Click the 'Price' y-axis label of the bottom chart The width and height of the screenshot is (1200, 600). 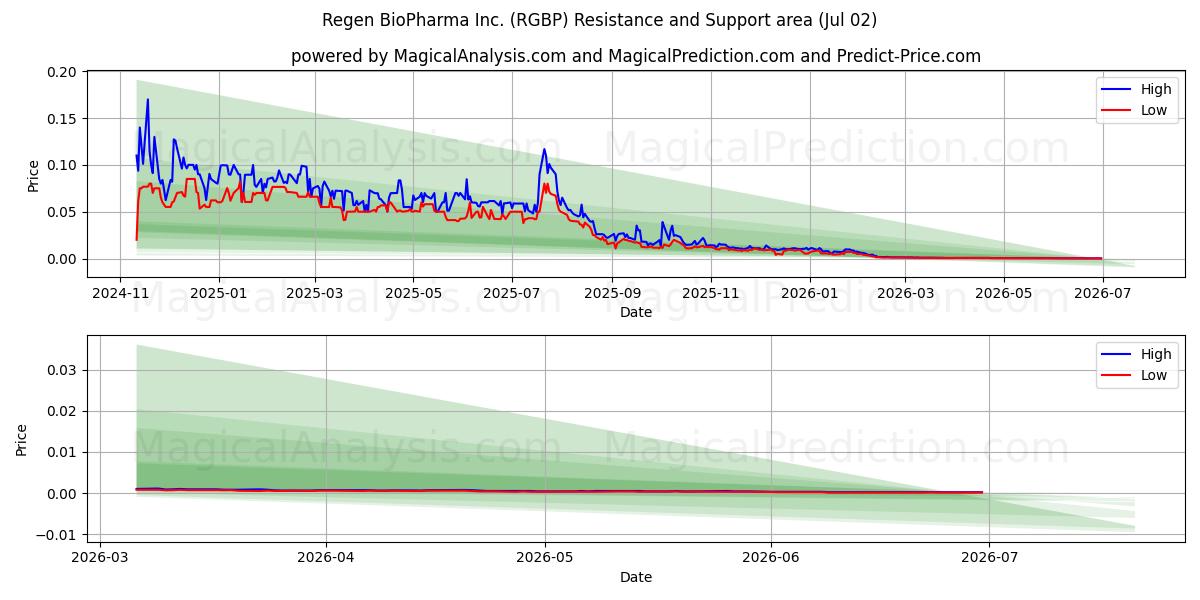pyautogui.click(x=21, y=440)
